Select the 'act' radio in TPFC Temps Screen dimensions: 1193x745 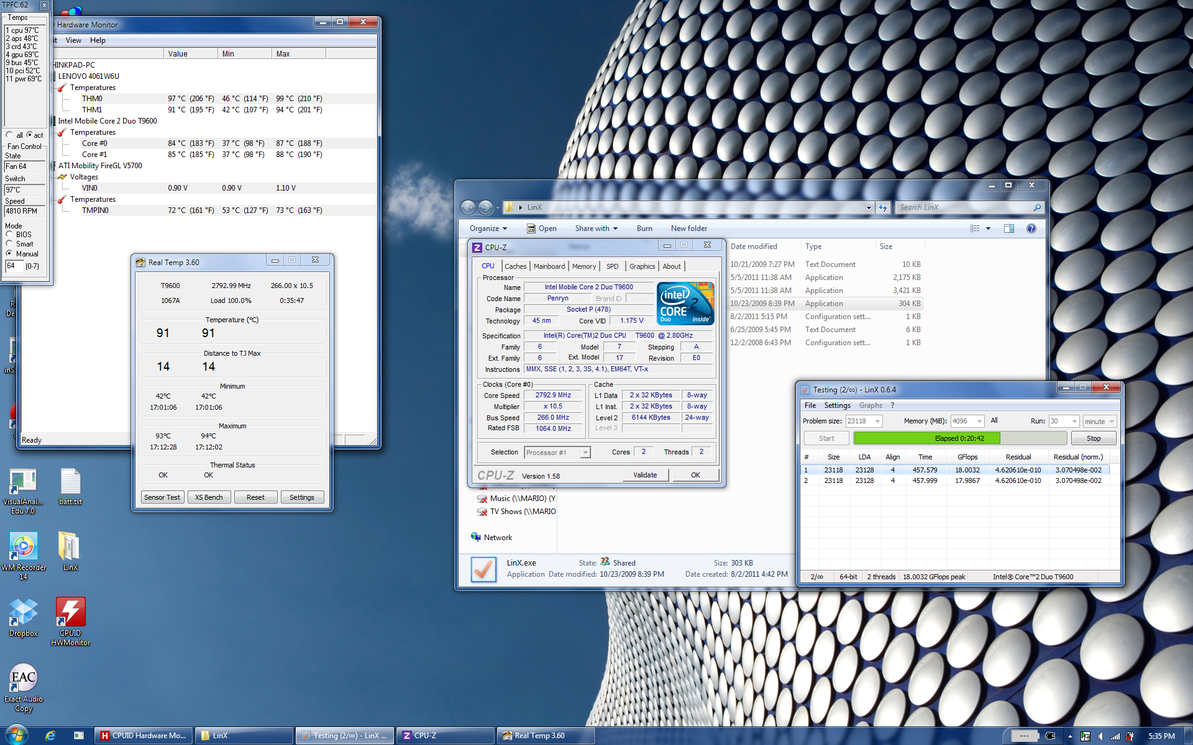tap(29, 135)
